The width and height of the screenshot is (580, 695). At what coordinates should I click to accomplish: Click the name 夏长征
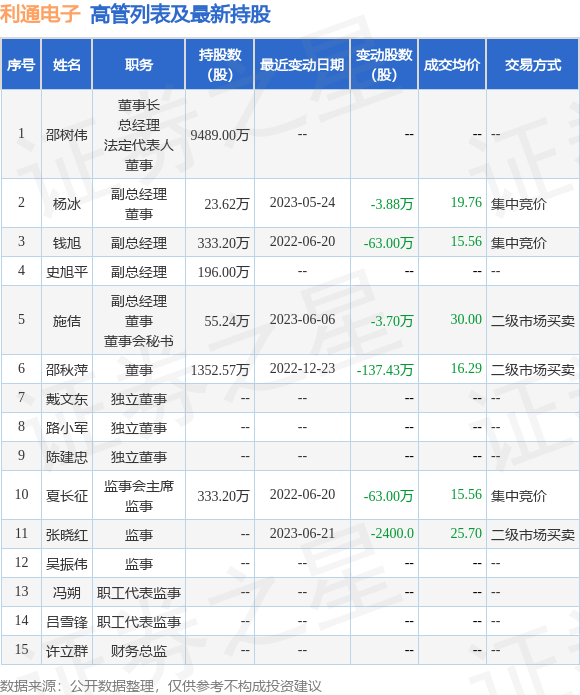point(66,495)
